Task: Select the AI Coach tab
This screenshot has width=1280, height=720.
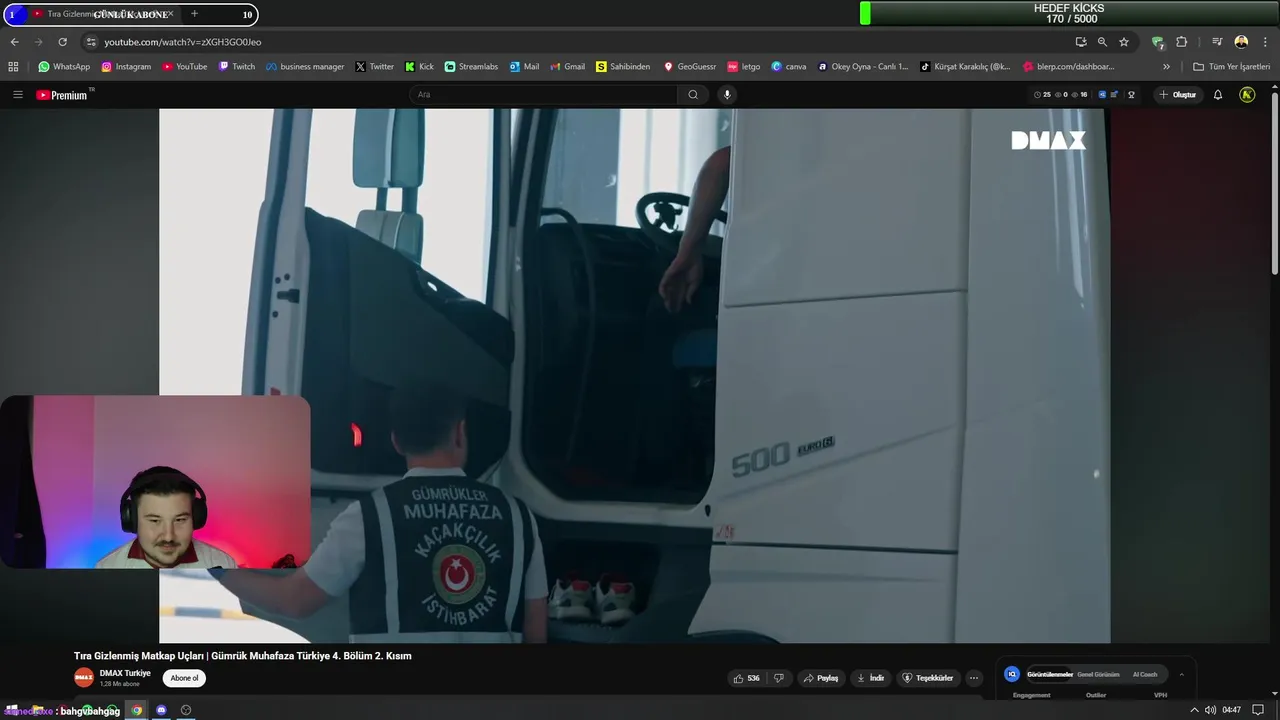Action: point(1145,674)
